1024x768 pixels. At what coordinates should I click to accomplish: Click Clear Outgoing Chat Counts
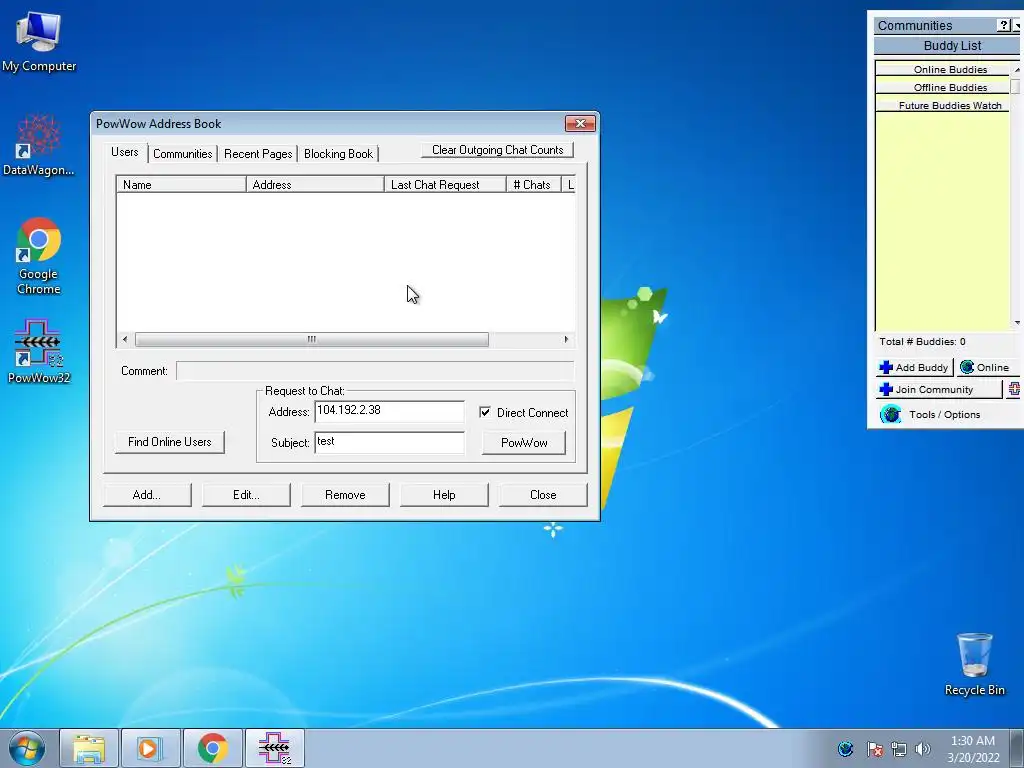pyautogui.click(x=497, y=150)
